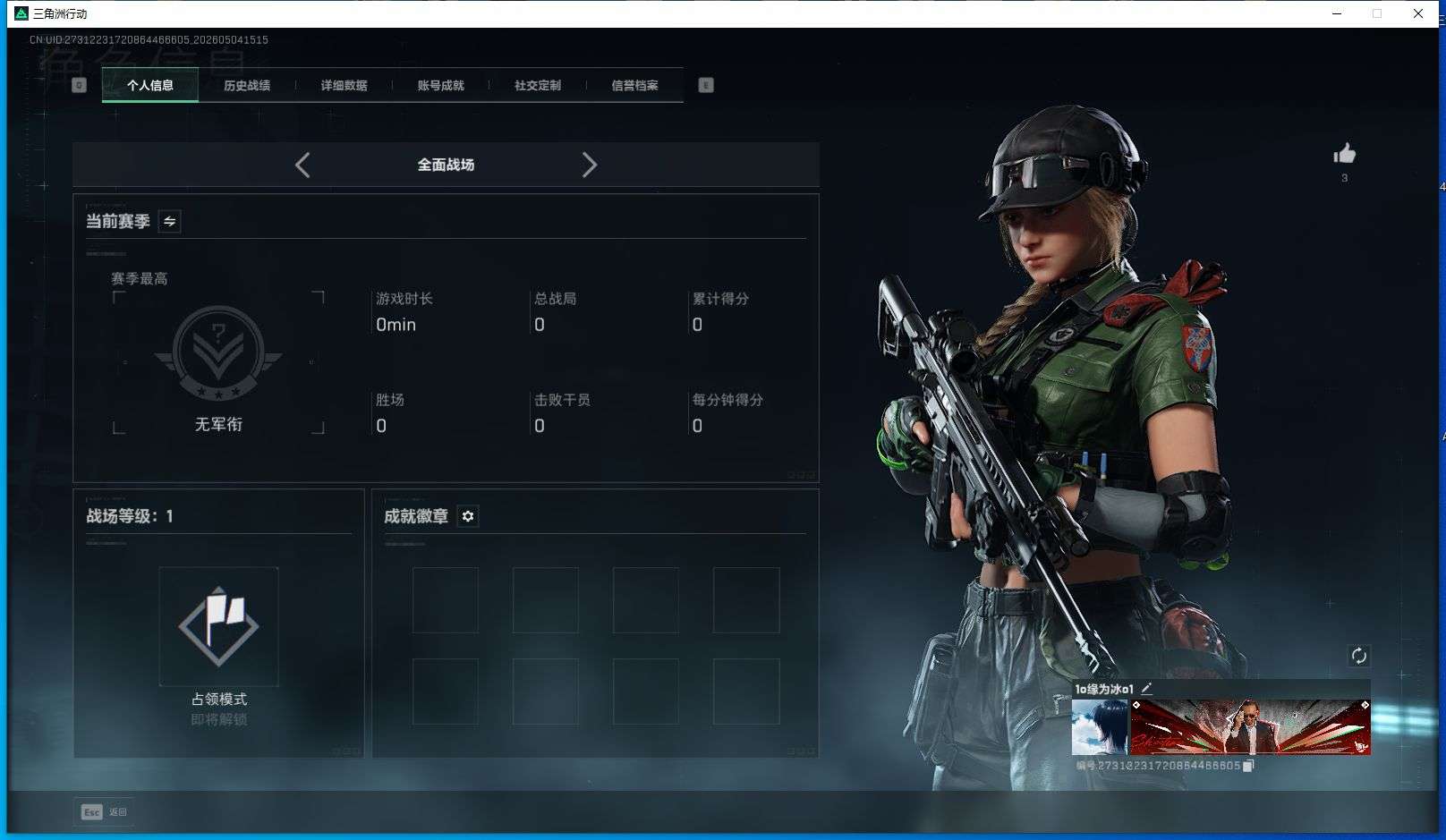This screenshot has height=840, width=1446.
Task: Click the 累计得分 label
Action: 720,299
